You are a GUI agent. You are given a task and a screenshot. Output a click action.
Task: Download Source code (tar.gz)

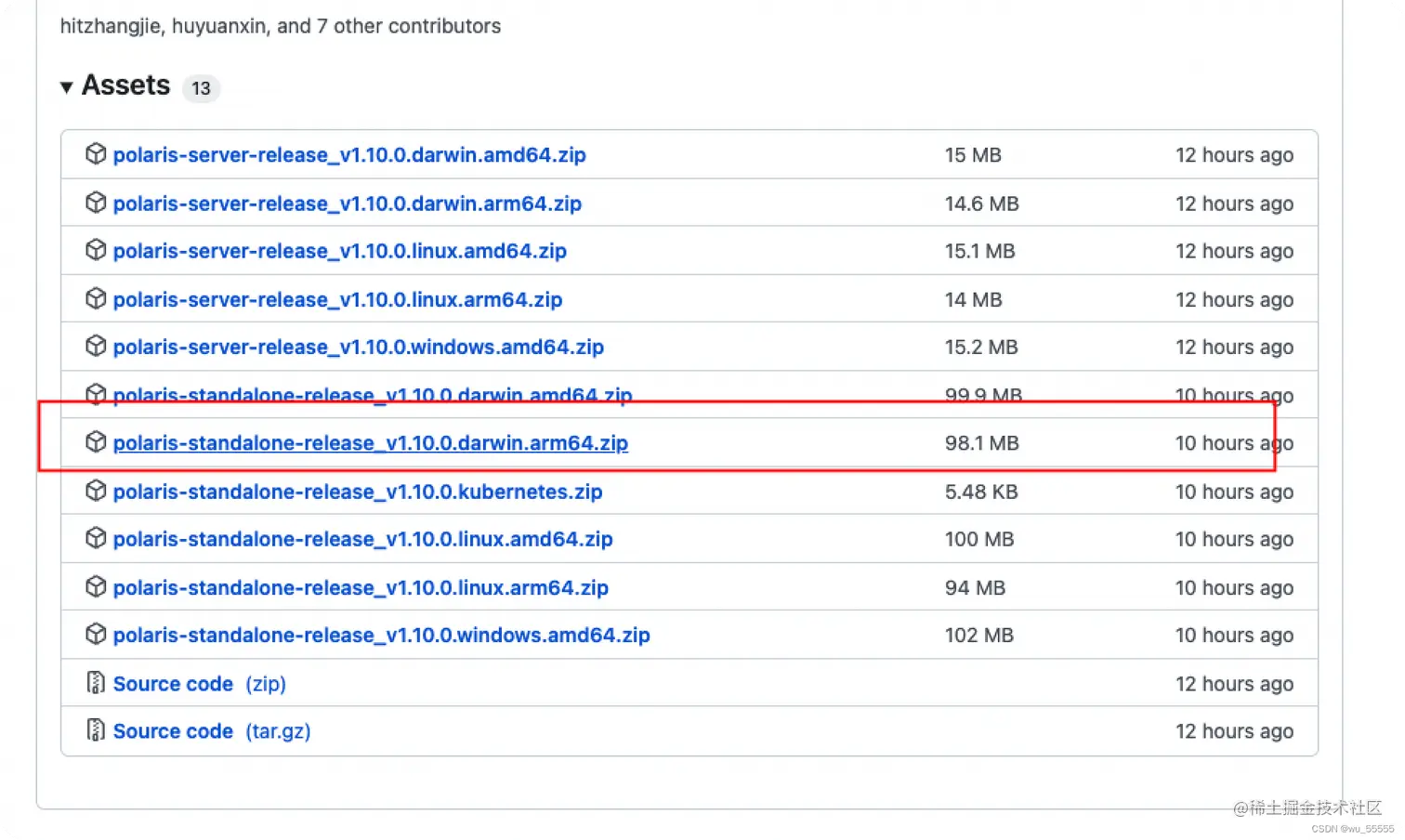click(212, 731)
